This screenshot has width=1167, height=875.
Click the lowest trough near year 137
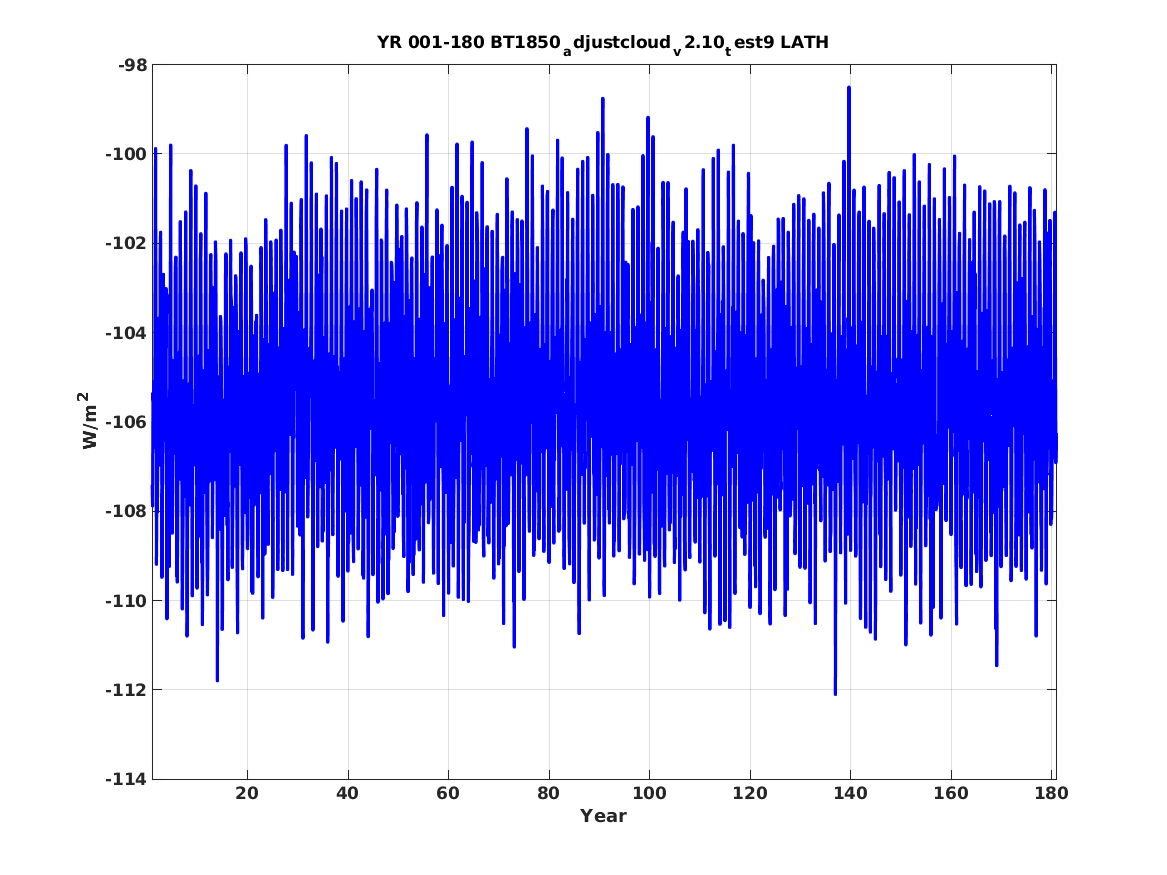pyautogui.click(x=835, y=693)
